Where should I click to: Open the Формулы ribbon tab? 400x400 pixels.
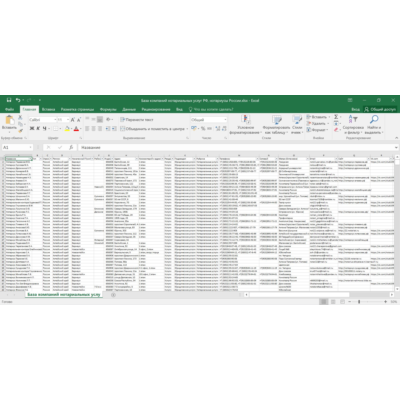click(x=108, y=109)
